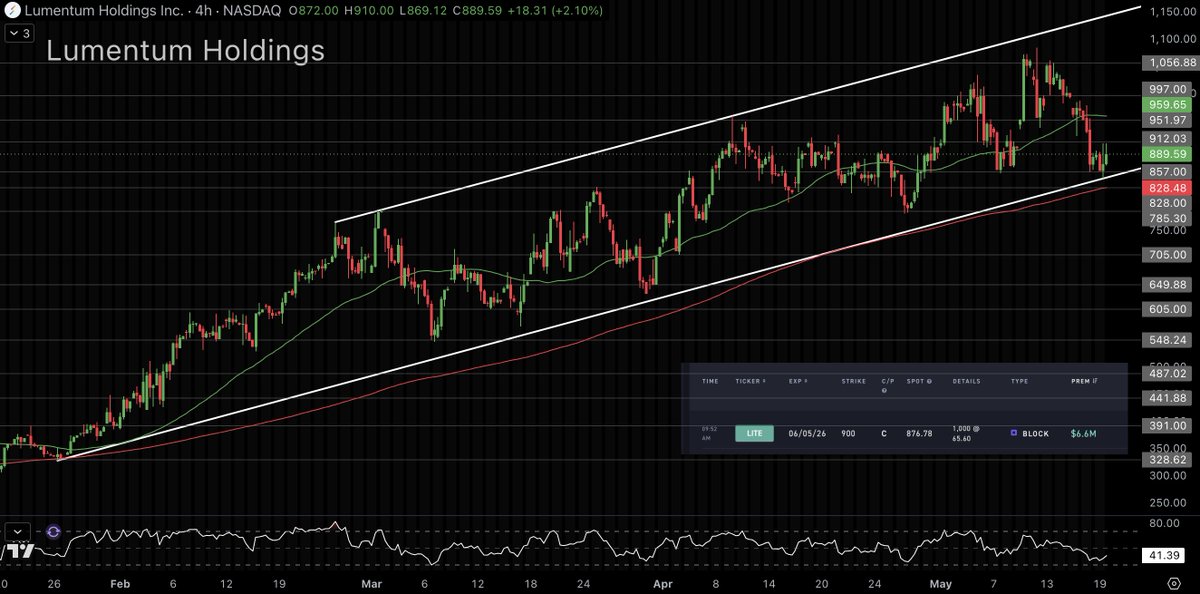Viewport: 1200px width, 594px height.
Task: Click the 857.00 price level label
Action: (1167, 172)
